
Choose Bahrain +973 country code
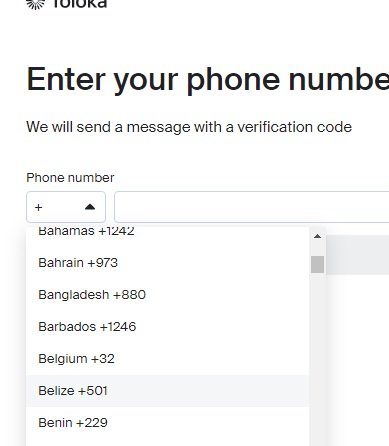click(167, 263)
